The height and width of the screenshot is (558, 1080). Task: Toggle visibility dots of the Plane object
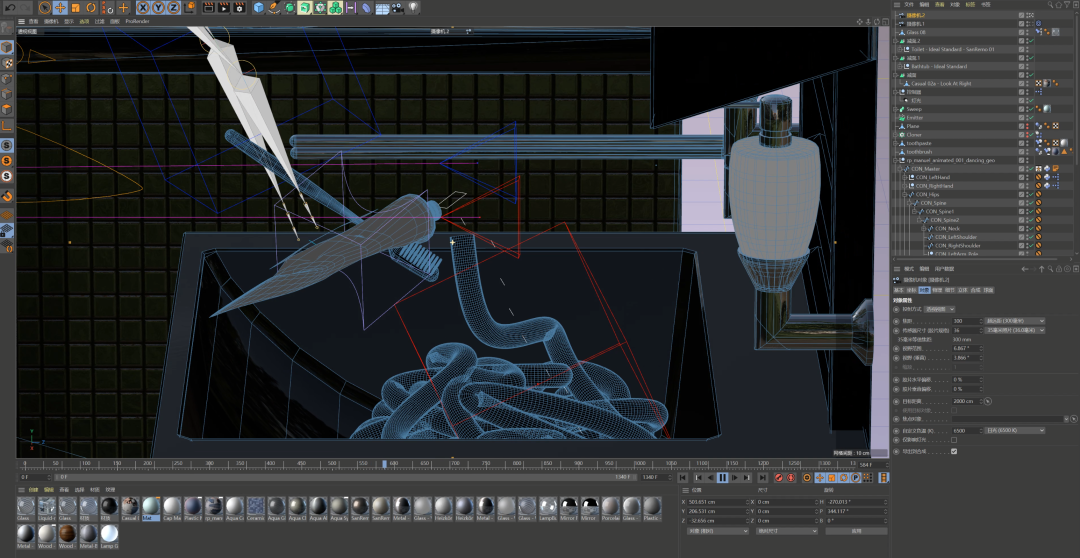coord(1029,126)
